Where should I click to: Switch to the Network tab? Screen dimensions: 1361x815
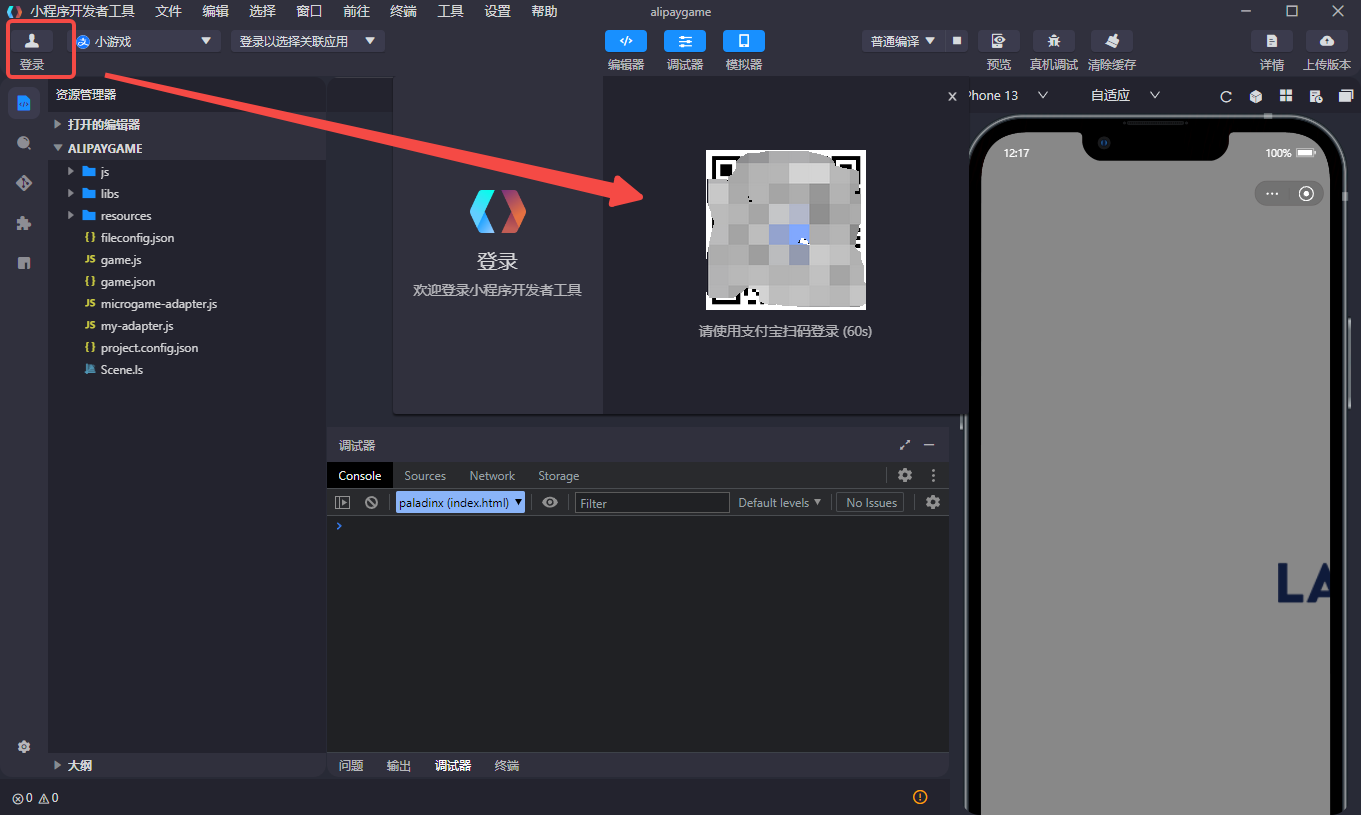[x=492, y=476]
